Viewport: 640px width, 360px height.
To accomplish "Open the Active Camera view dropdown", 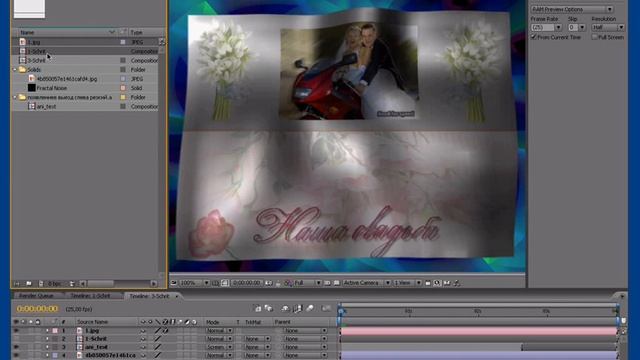I will click(367, 283).
